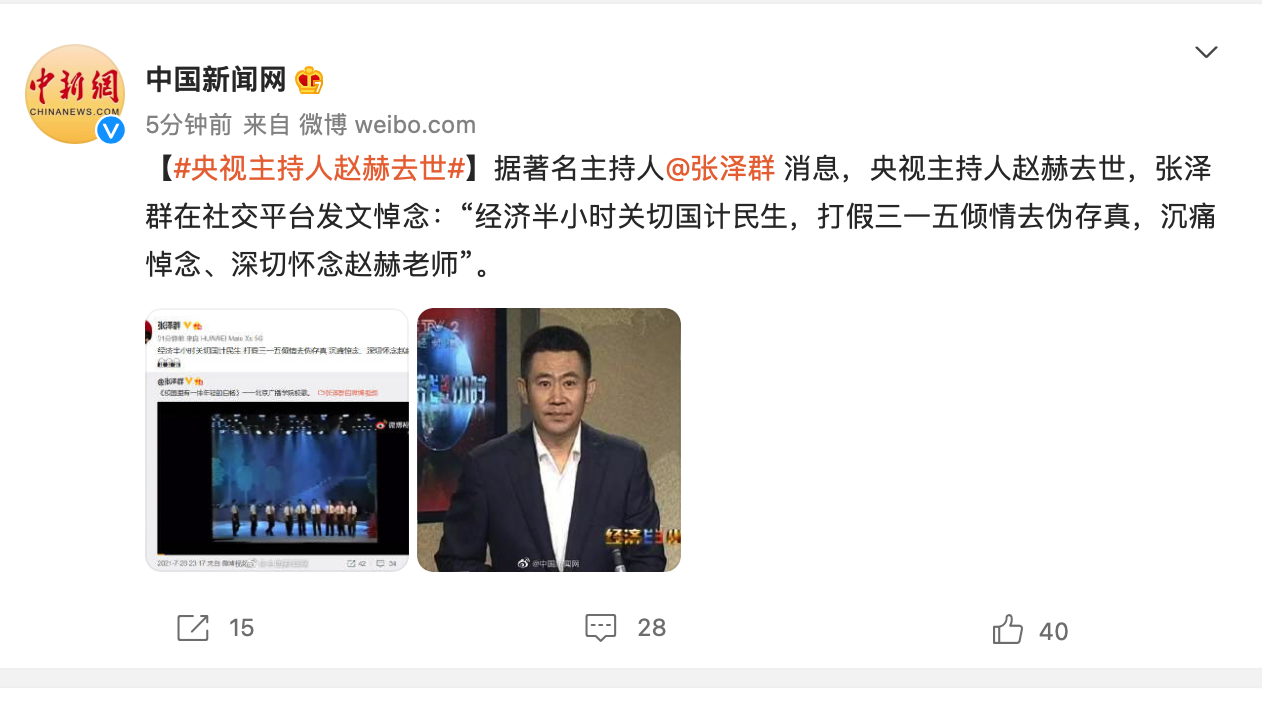The image size is (1262, 726).
Task: Click the 5分钟前 timestamp
Action: point(189,125)
